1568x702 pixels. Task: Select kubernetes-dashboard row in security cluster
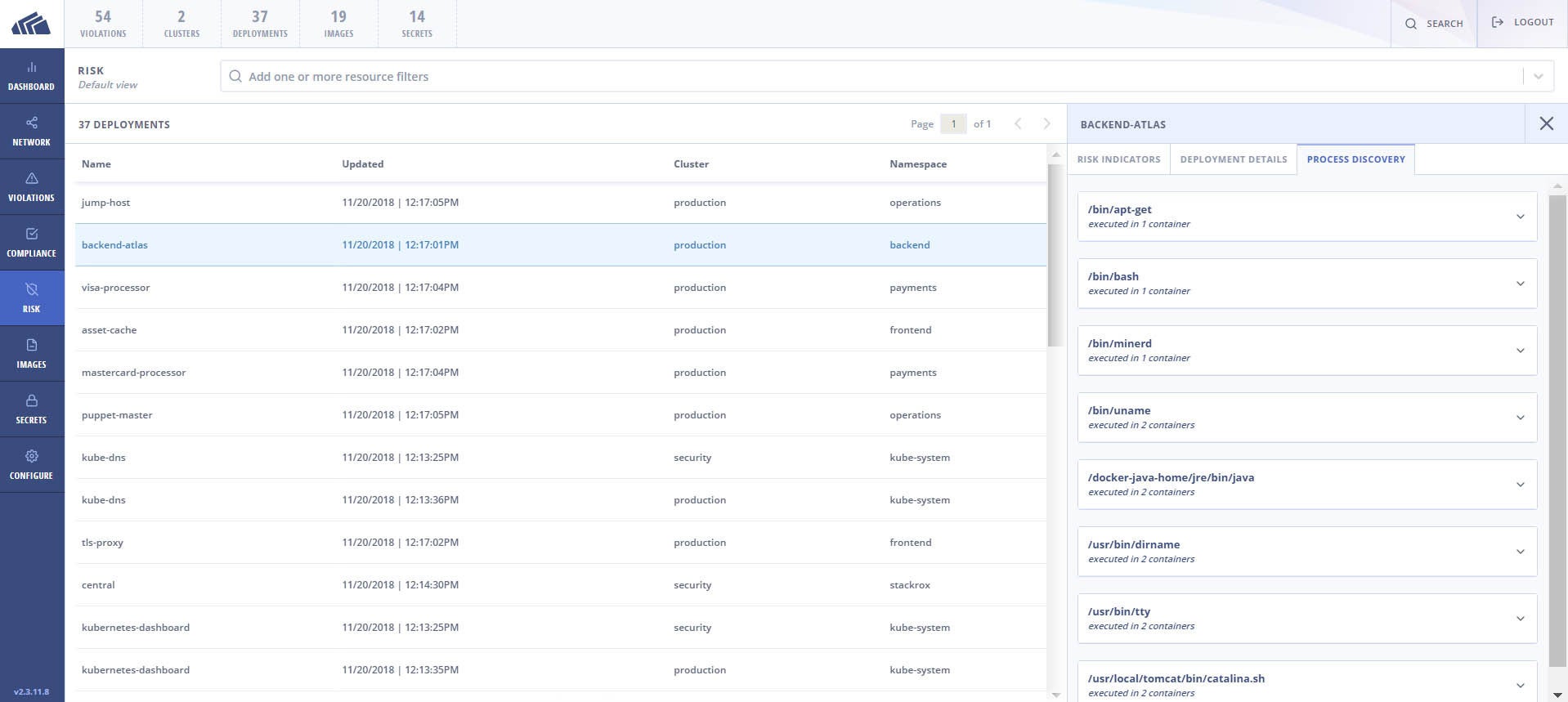click(x=561, y=628)
